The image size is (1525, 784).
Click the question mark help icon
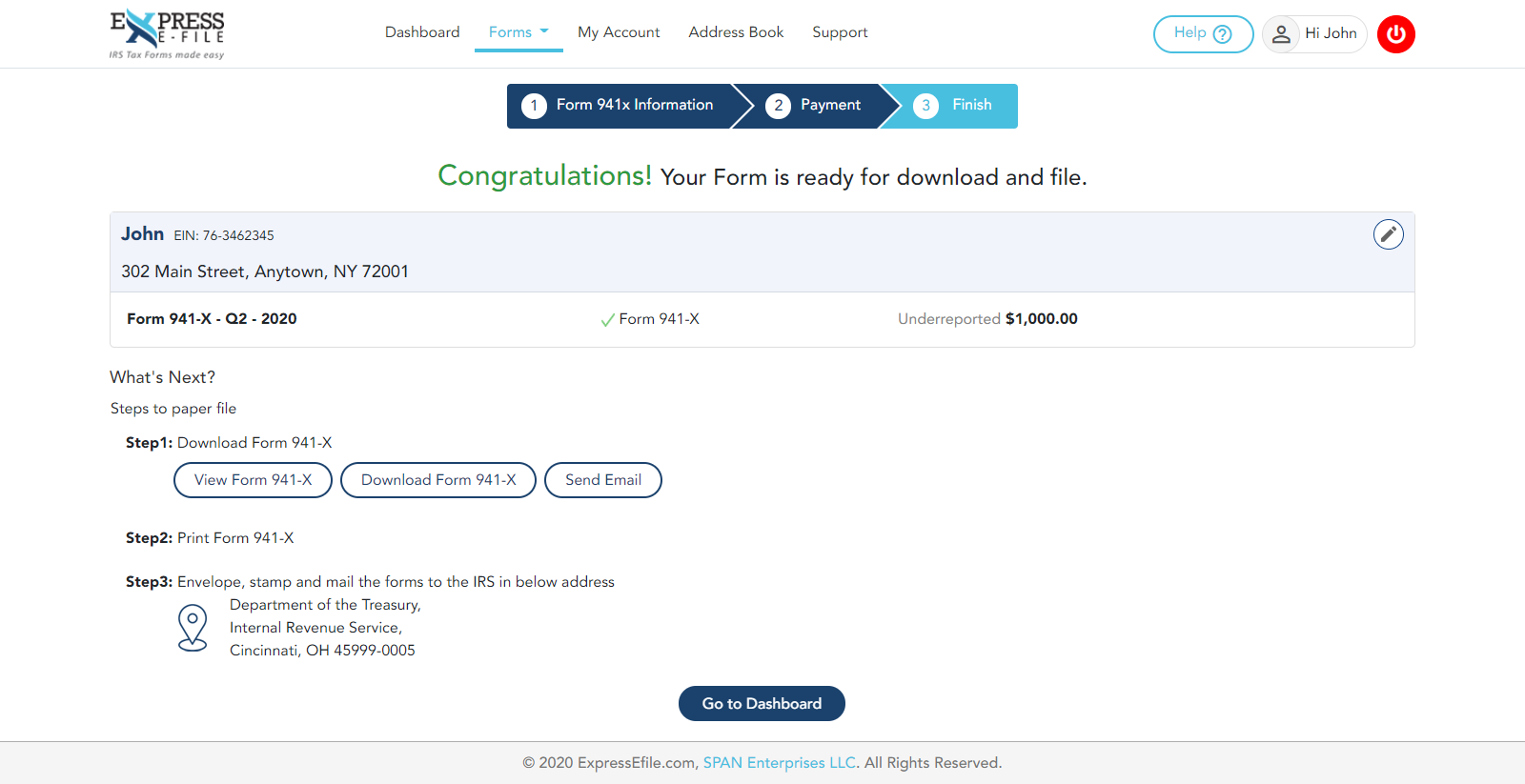pyautogui.click(x=1223, y=34)
